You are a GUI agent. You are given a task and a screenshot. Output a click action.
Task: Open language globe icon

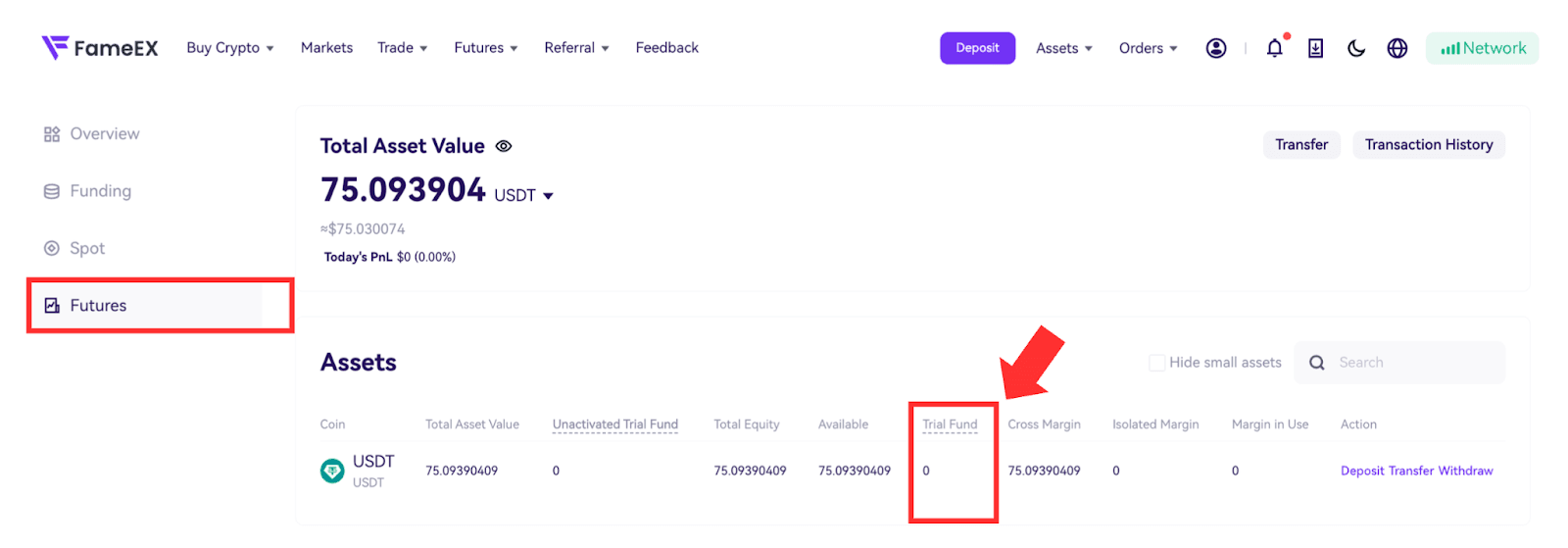tap(1397, 48)
